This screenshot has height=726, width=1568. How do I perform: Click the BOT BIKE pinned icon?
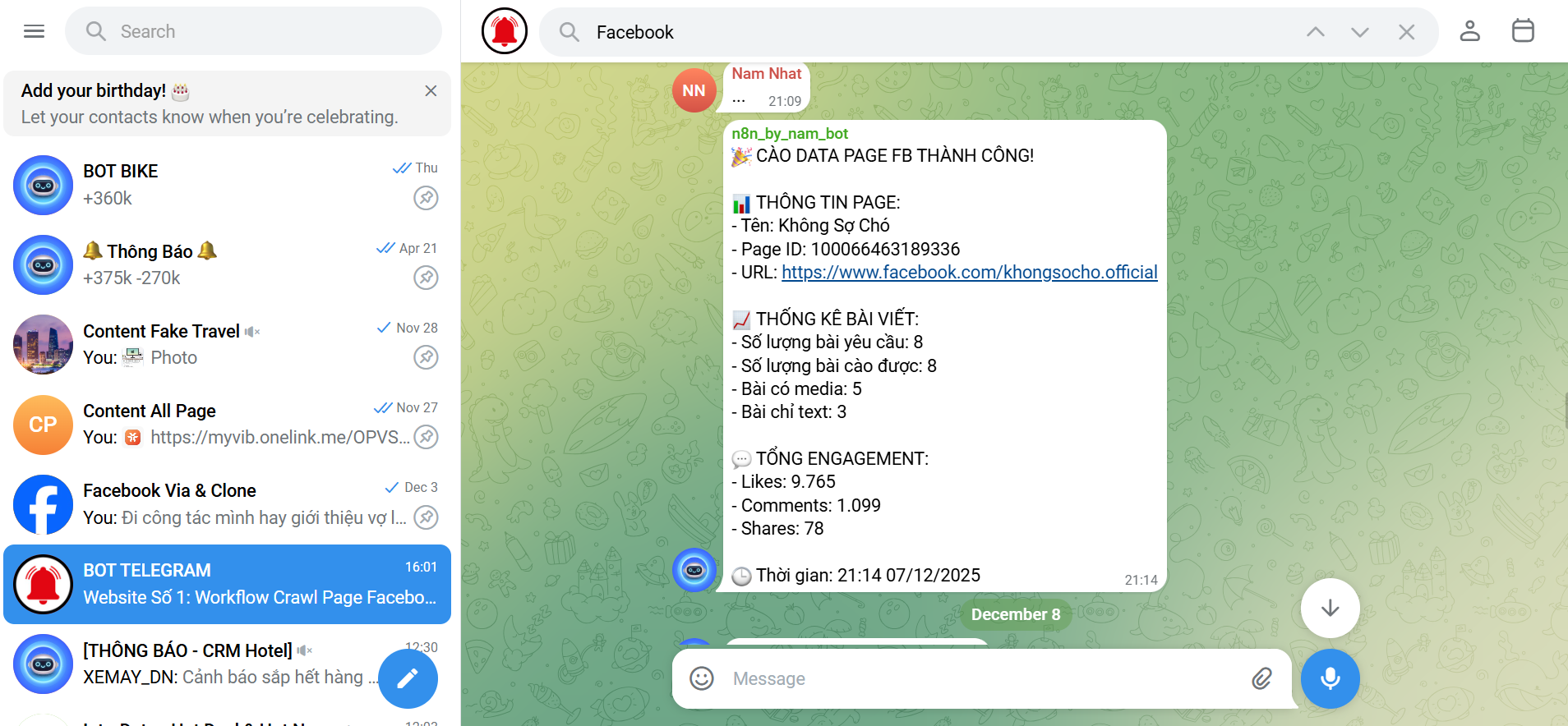coord(426,198)
